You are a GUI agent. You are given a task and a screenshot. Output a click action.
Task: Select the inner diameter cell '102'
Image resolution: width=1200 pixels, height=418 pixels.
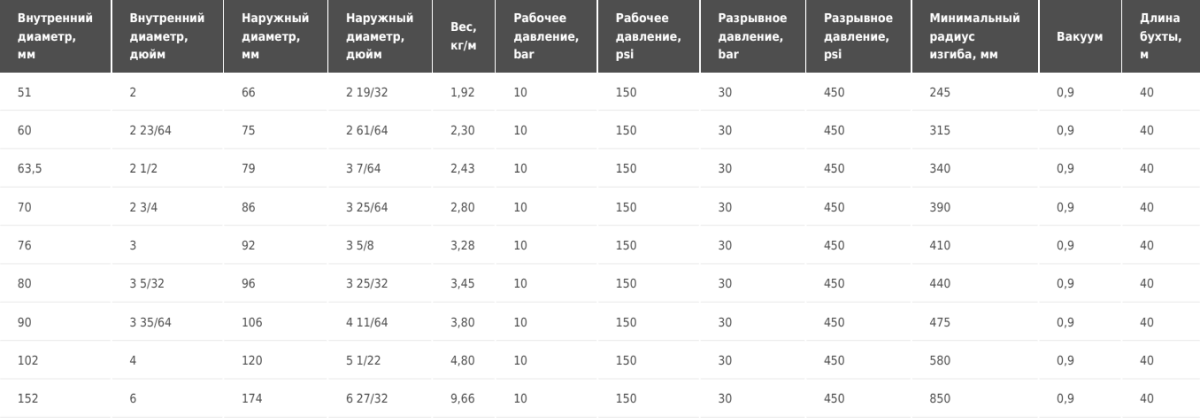[x=28, y=361]
